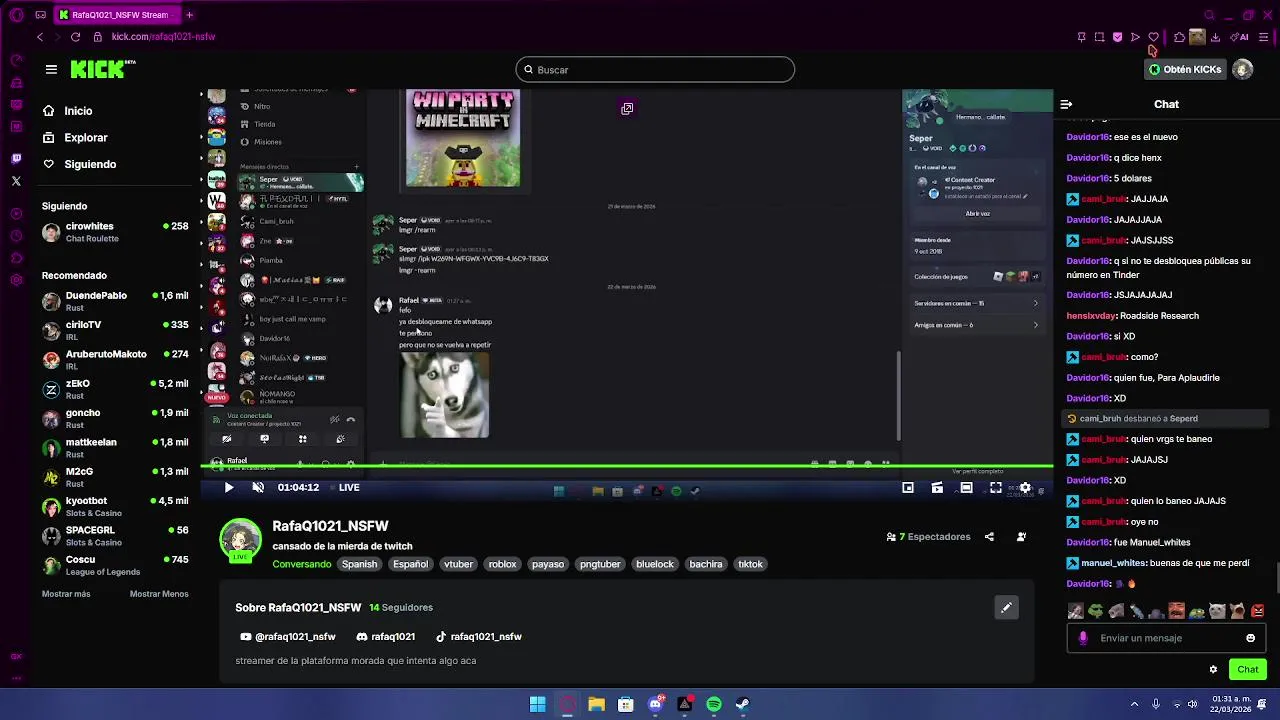Select the roblox tag

[502, 564]
